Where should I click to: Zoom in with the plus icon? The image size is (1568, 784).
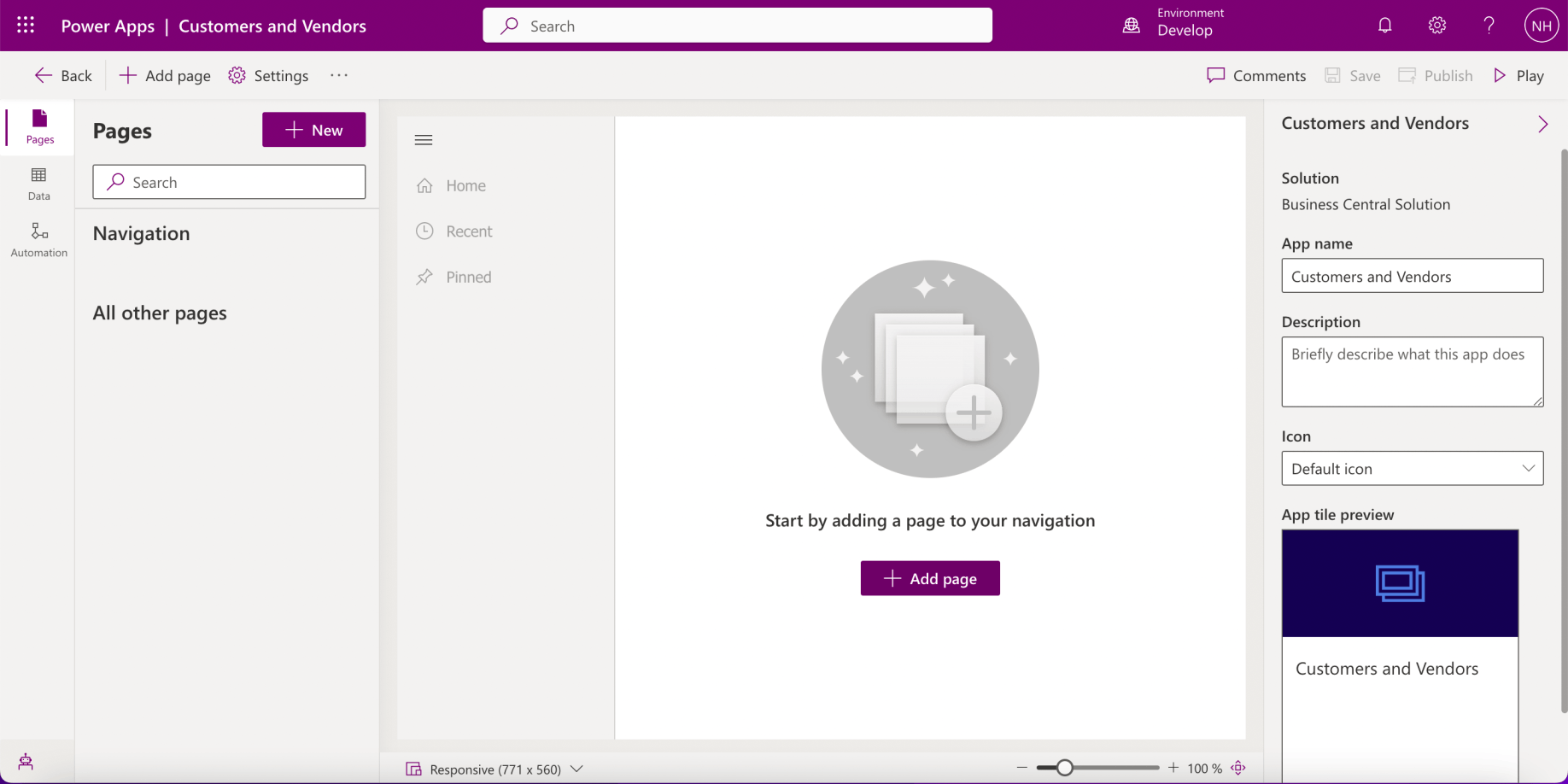pyautogui.click(x=1173, y=768)
